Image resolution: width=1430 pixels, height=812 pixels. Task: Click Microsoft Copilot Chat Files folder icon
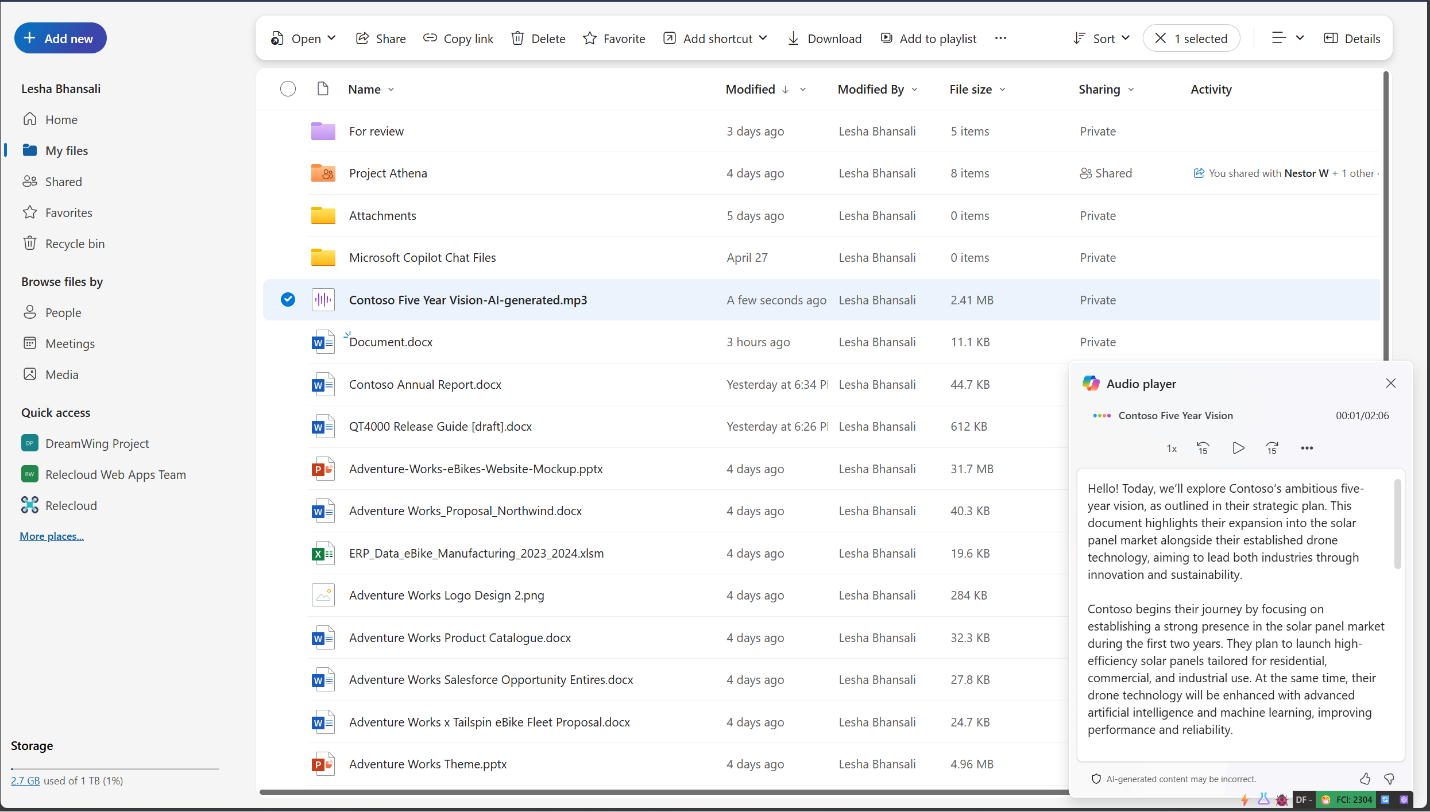323,257
